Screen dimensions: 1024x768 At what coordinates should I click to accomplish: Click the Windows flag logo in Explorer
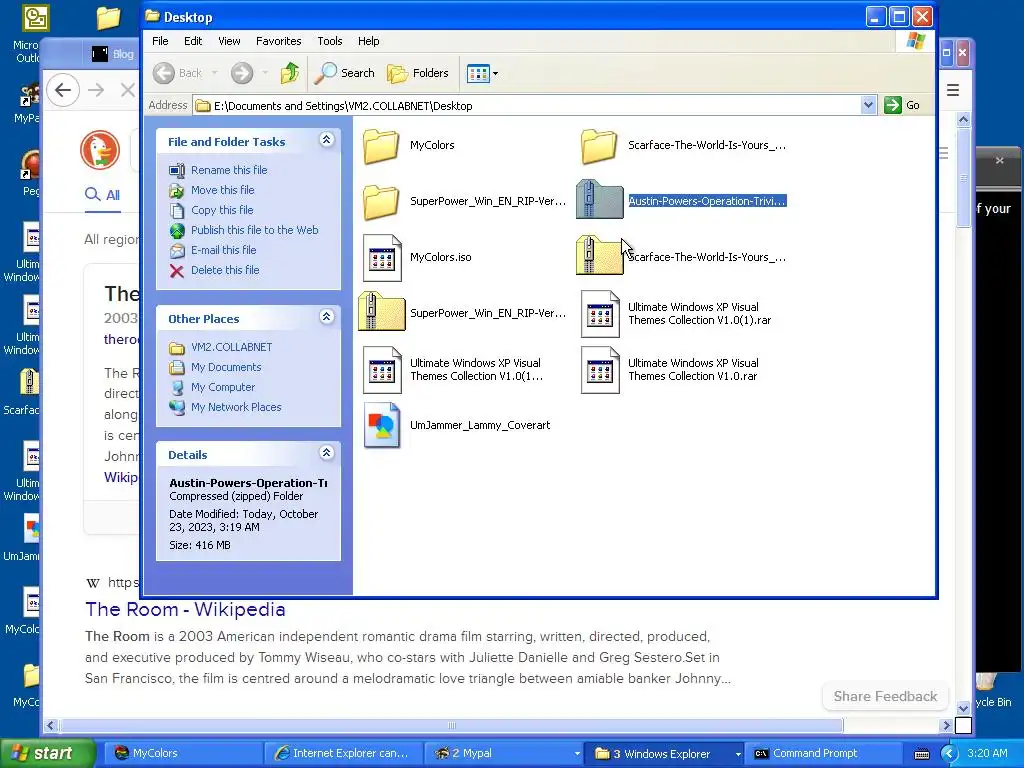coord(916,41)
